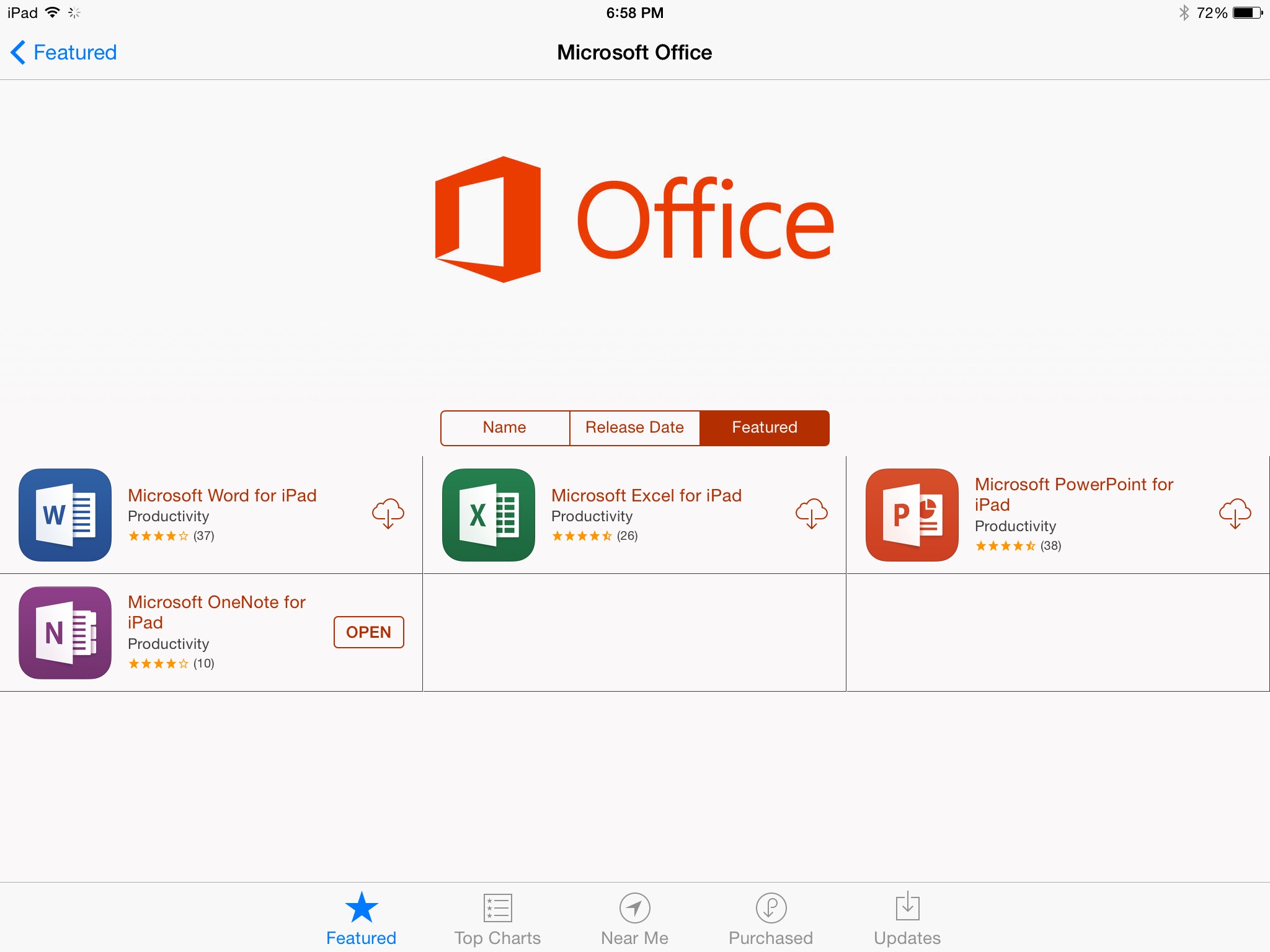Download Excel via cloud download icon

tap(812, 514)
